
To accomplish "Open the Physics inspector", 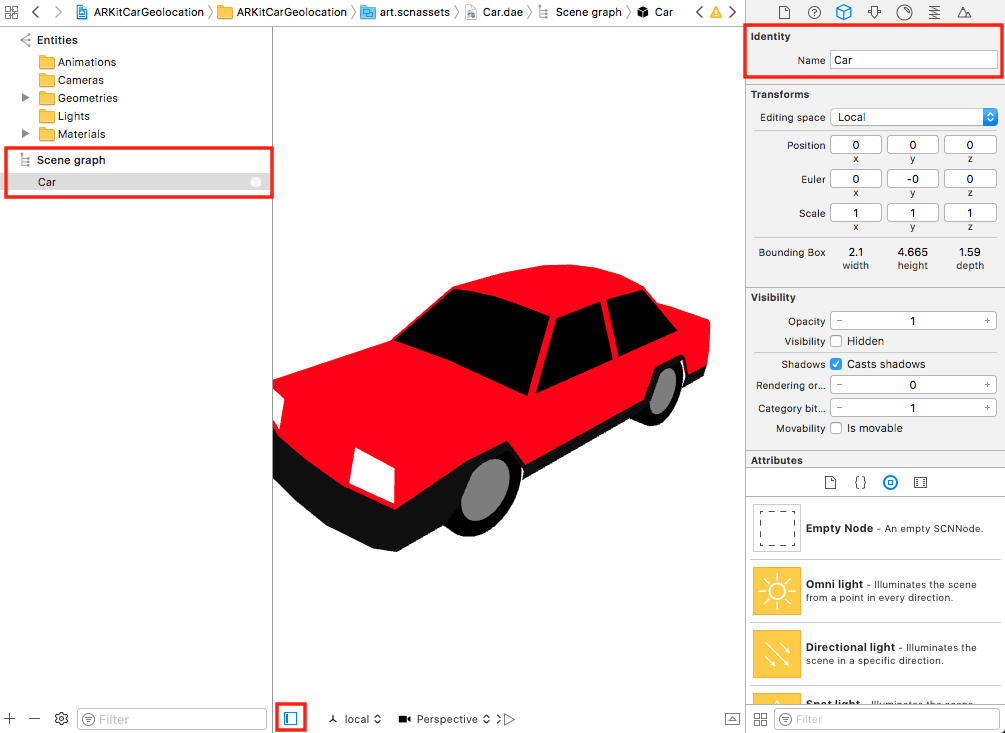I will click(x=873, y=12).
